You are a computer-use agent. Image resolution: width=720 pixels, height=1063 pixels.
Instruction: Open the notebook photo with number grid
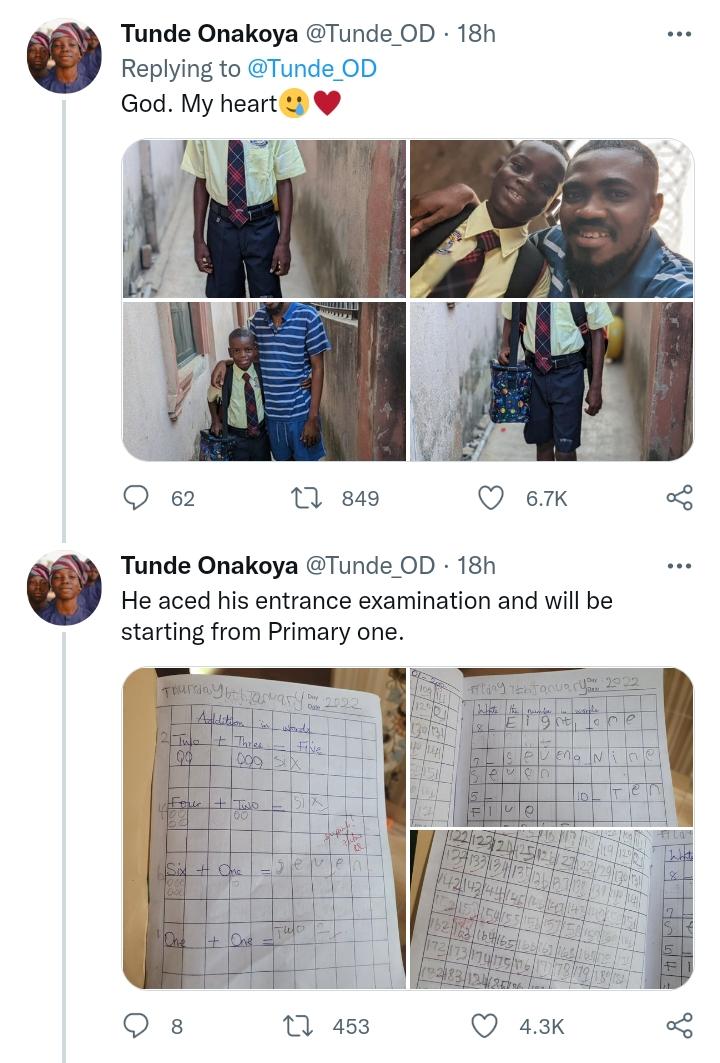pyautogui.click(x=551, y=909)
